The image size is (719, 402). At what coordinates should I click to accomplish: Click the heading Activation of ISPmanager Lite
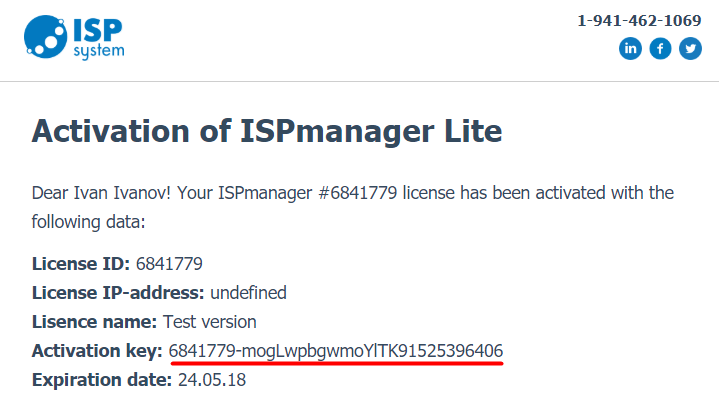[x=267, y=132]
